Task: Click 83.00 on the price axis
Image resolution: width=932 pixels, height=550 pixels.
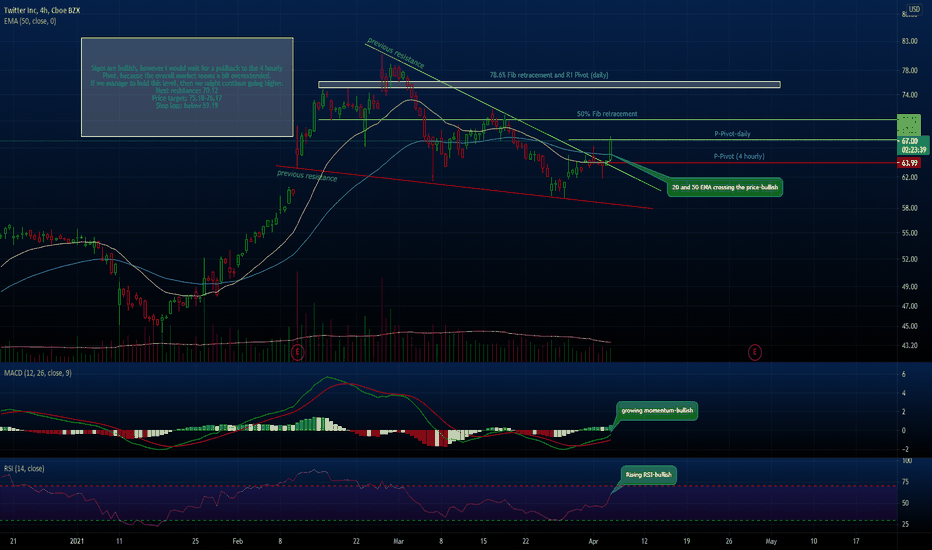Action: (909, 41)
